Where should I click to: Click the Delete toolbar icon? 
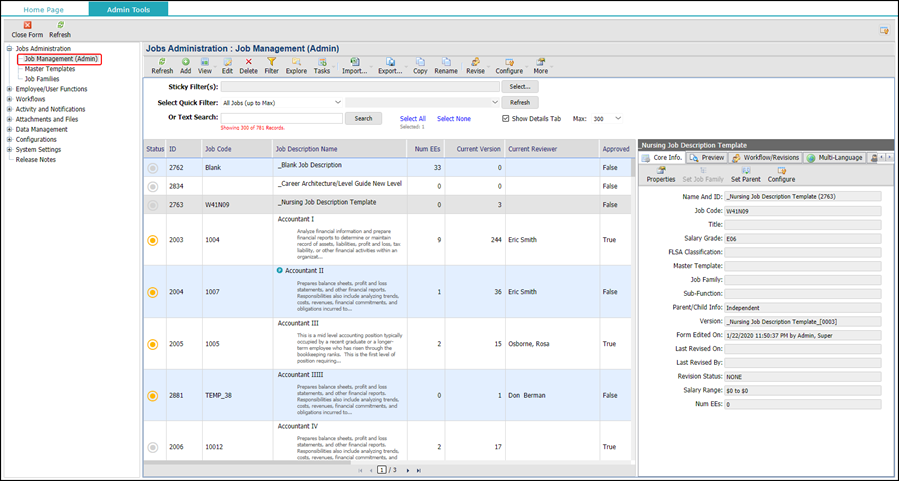[x=248, y=62]
